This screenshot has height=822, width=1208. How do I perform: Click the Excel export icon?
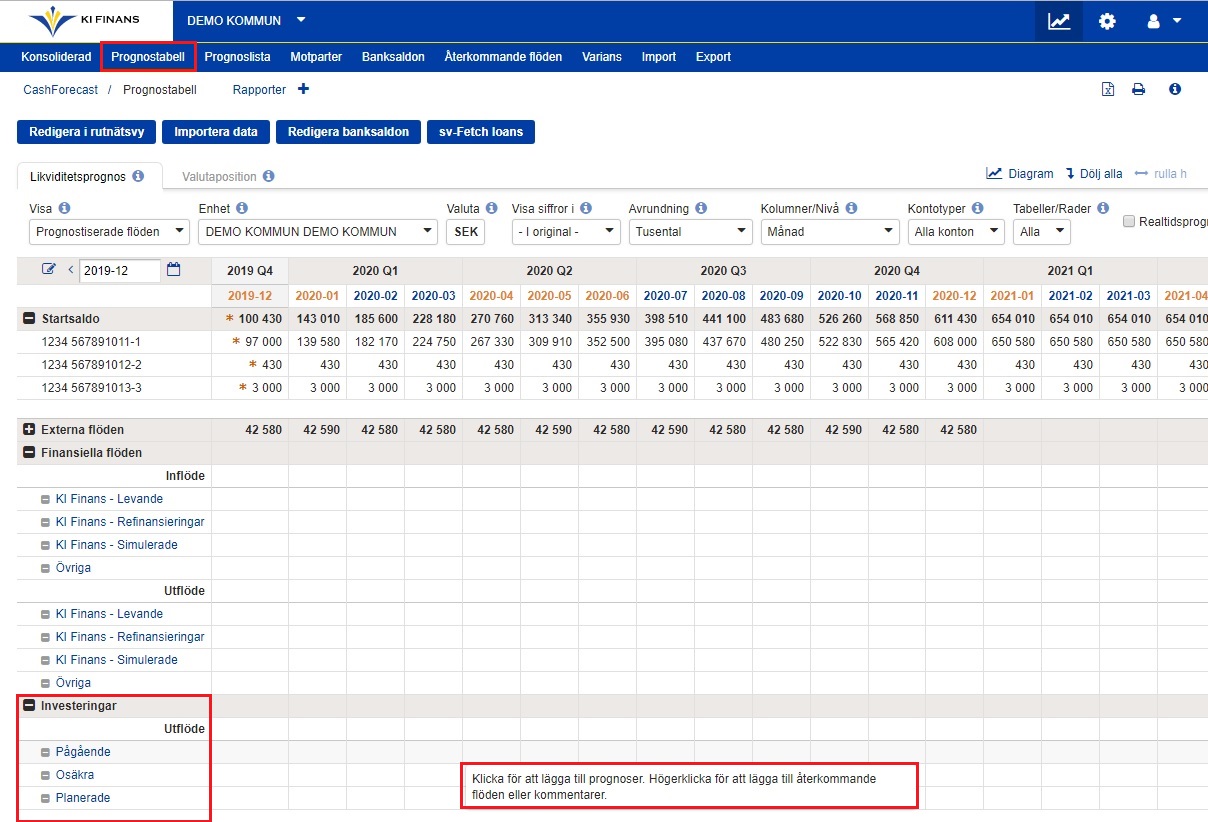point(1108,90)
